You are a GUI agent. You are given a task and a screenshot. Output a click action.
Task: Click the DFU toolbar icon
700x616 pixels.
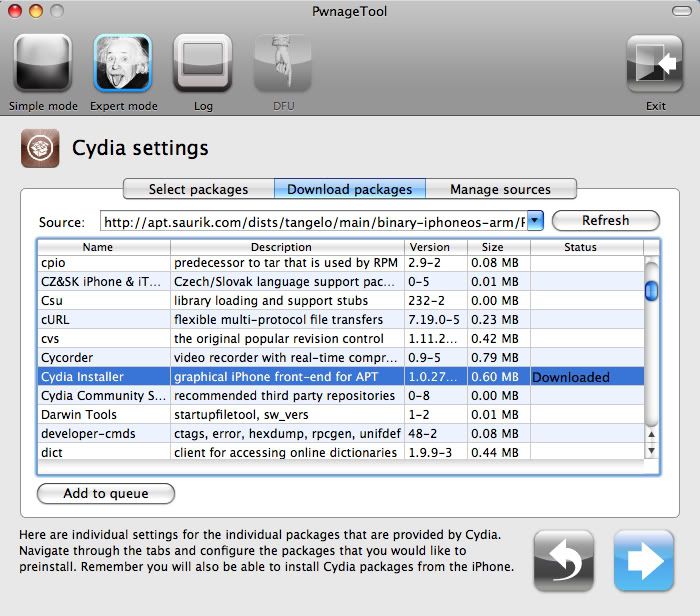tap(283, 63)
